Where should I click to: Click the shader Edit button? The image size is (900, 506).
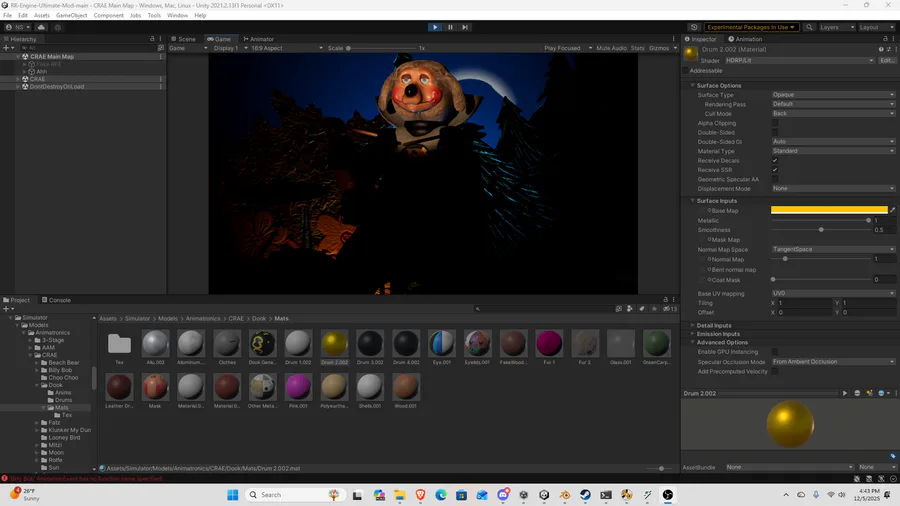pos(886,60)
